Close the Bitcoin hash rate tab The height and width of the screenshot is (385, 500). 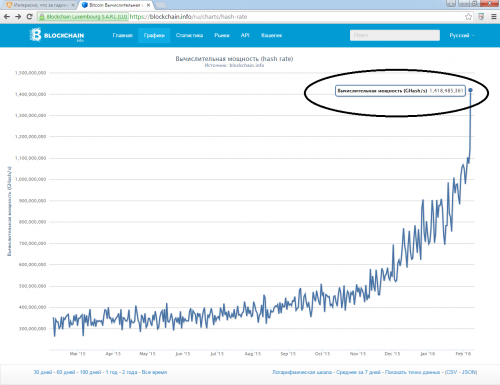click(x=149, y=5)
